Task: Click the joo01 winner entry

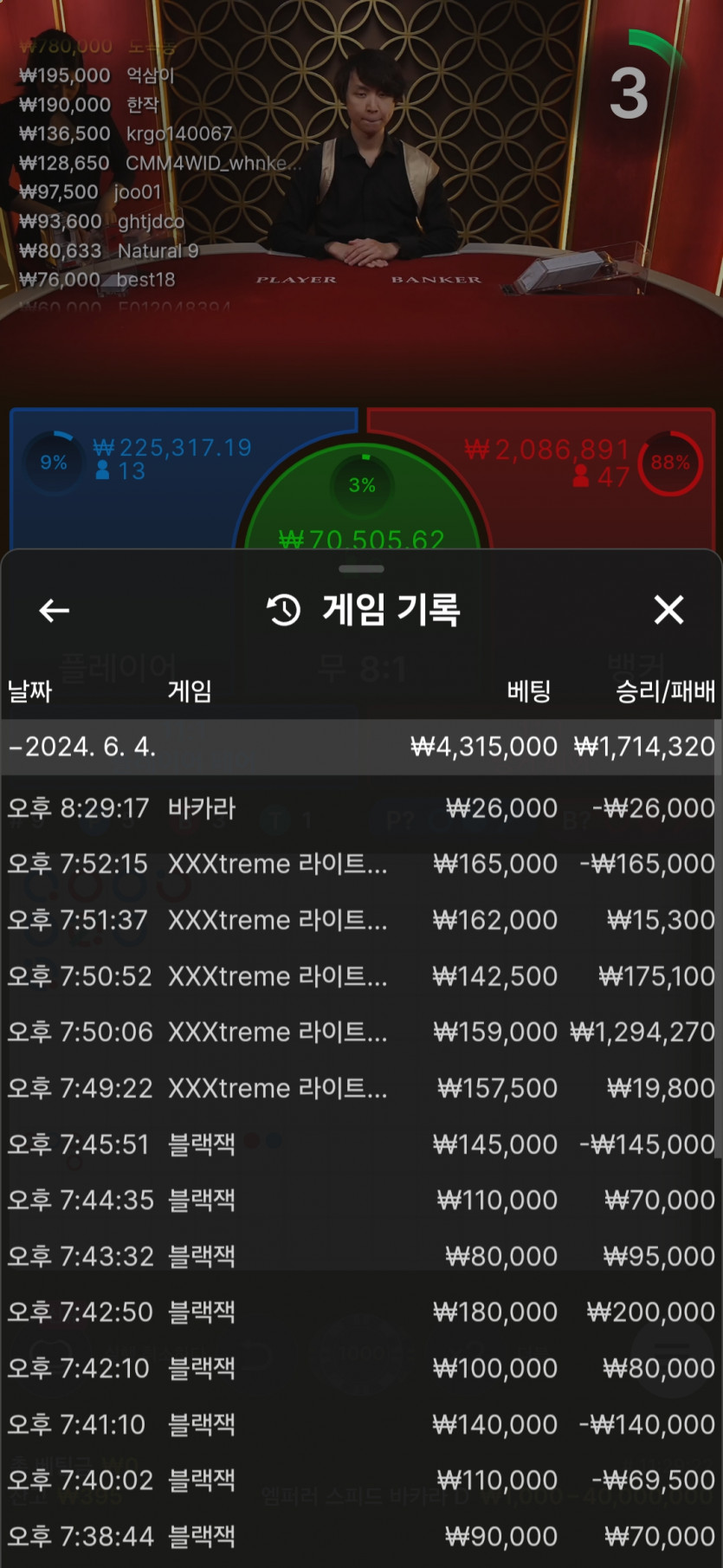Action: click(90, 191)
